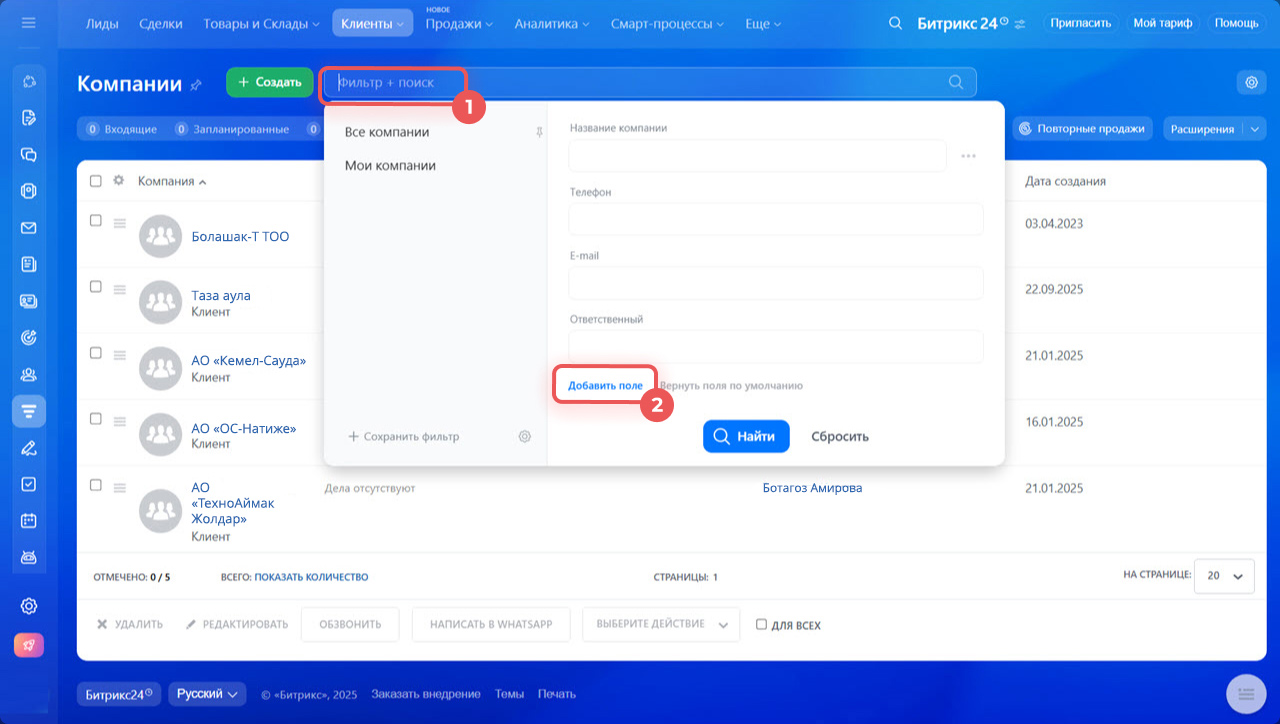The image size is (1280, 724).
Task: Open calendar icon in left sidebar
Action: 29,520
